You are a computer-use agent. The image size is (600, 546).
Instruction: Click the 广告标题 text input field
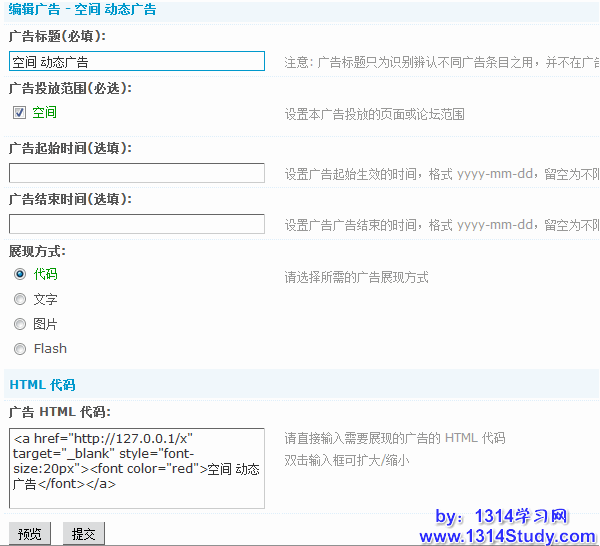pos(136,62)
